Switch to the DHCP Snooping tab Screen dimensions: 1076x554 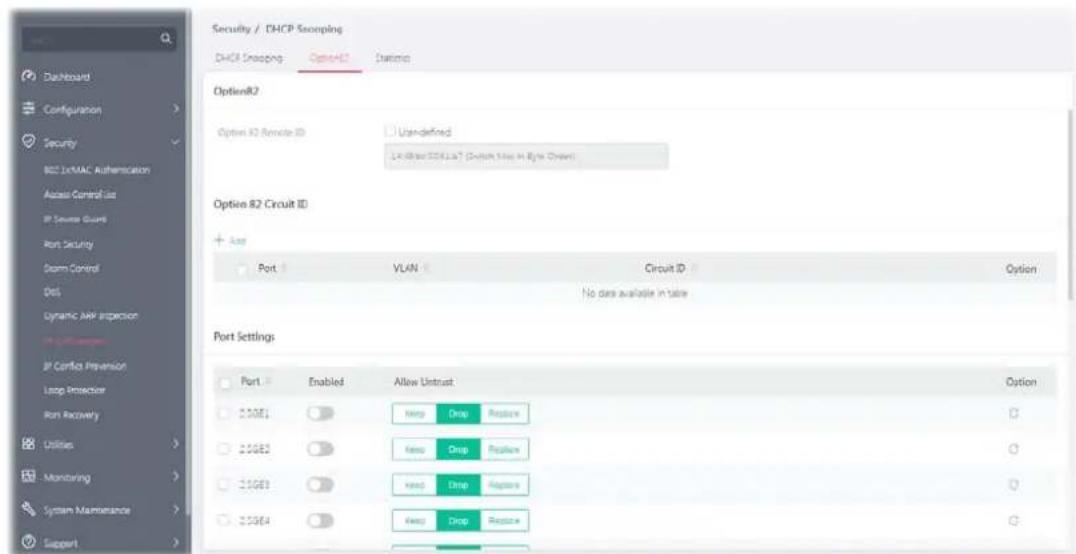point(249,60)
